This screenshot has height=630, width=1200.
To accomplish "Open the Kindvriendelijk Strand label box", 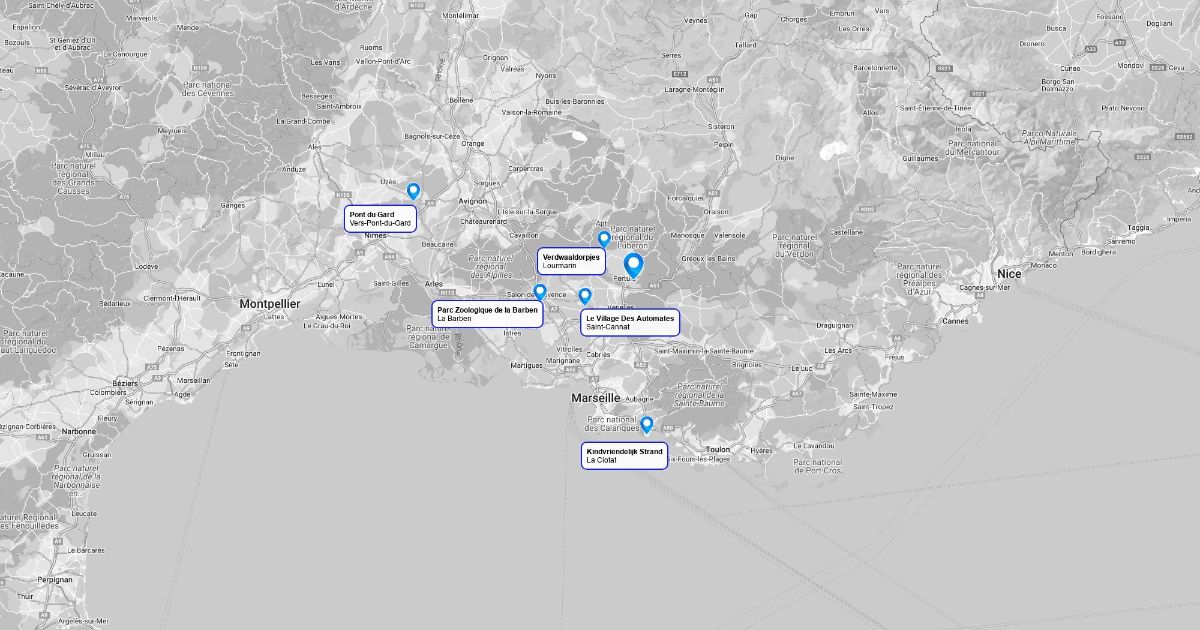I will (624, 456).
